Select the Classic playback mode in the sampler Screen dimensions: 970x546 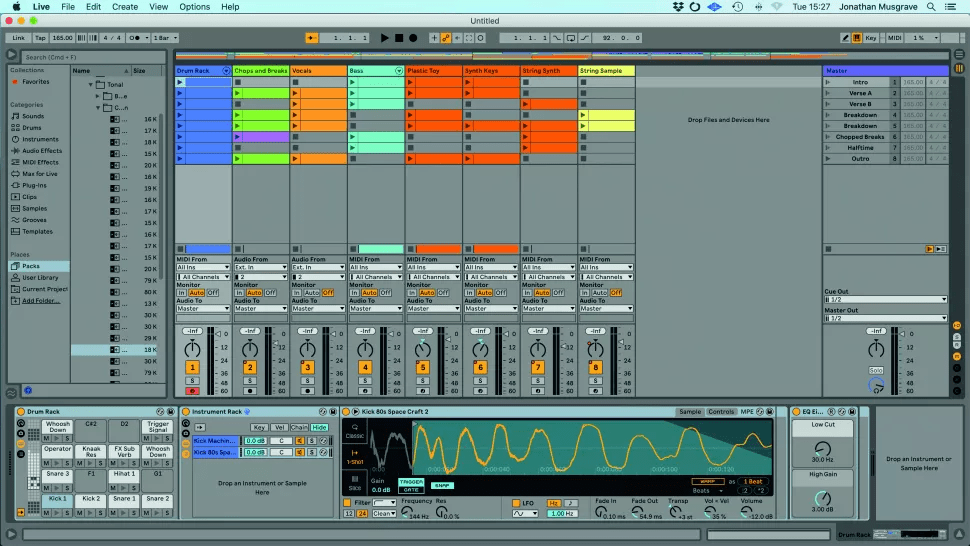tap(355, 431)
